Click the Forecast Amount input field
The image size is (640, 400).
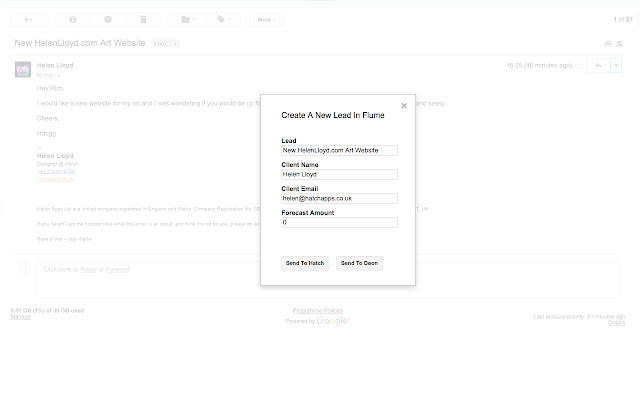[339, 222]
